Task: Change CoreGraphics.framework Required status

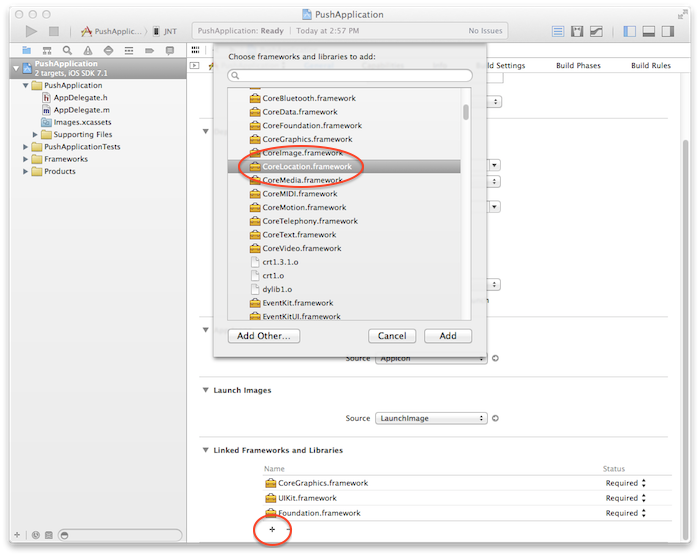Action: tap(625, 483)
